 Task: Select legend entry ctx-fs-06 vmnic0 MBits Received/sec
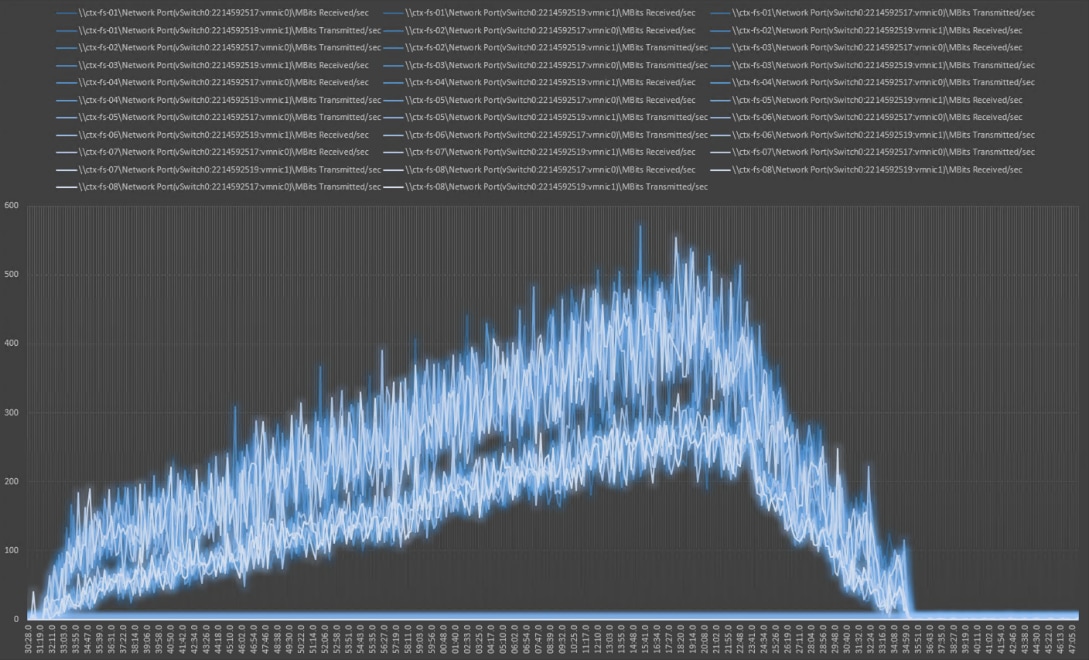point(867,117)
